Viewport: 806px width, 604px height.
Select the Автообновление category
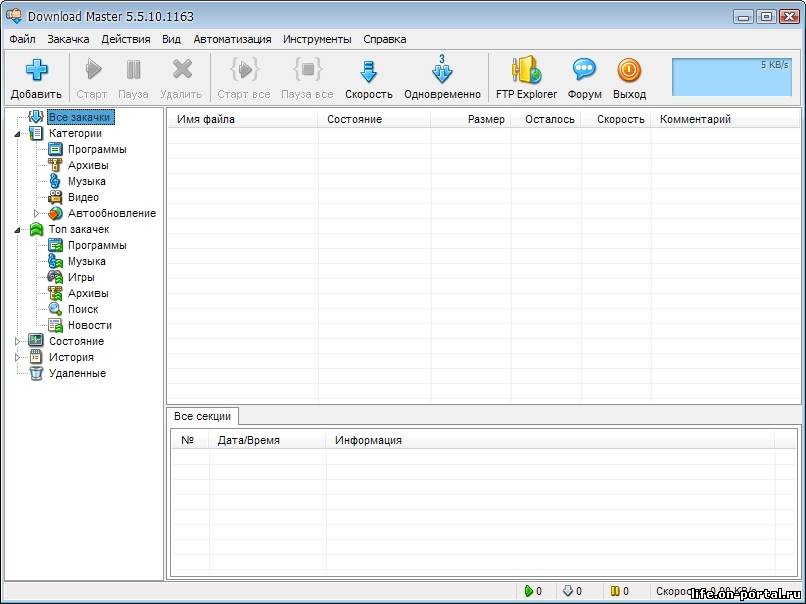point(112,213)
